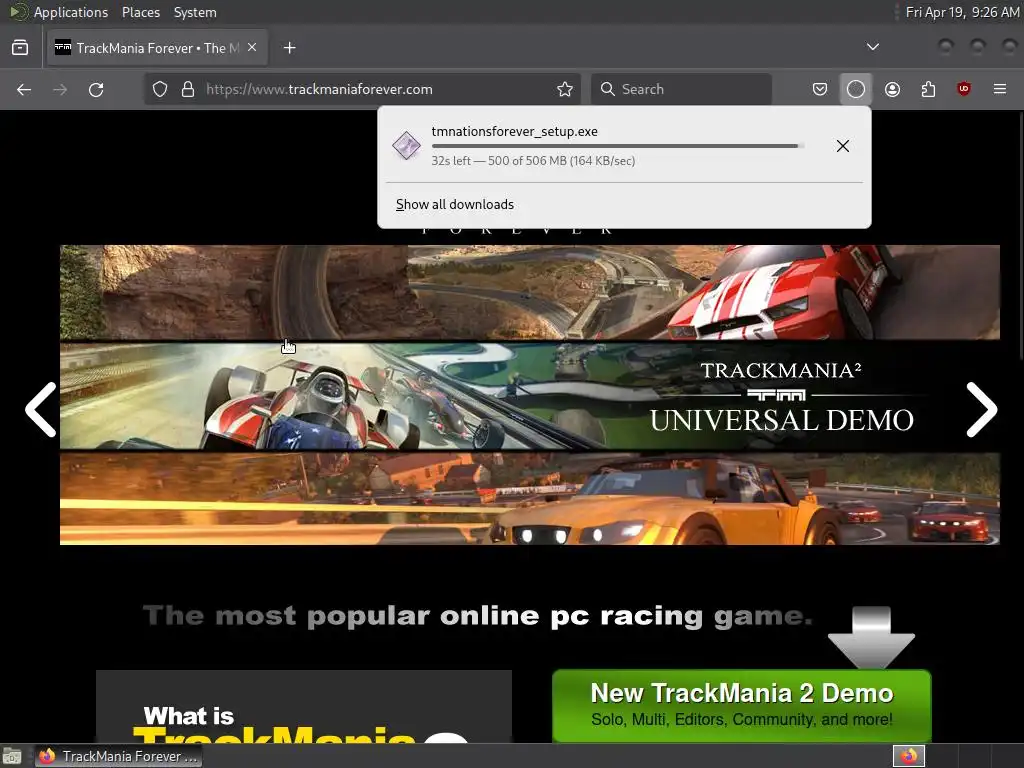Click the show desktop icon in taskbar
The height and width of the screenshot is (768, 1024).
coord(12,756)
